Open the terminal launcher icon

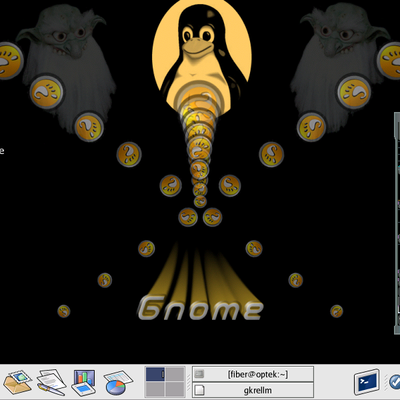tap(367, 382)
